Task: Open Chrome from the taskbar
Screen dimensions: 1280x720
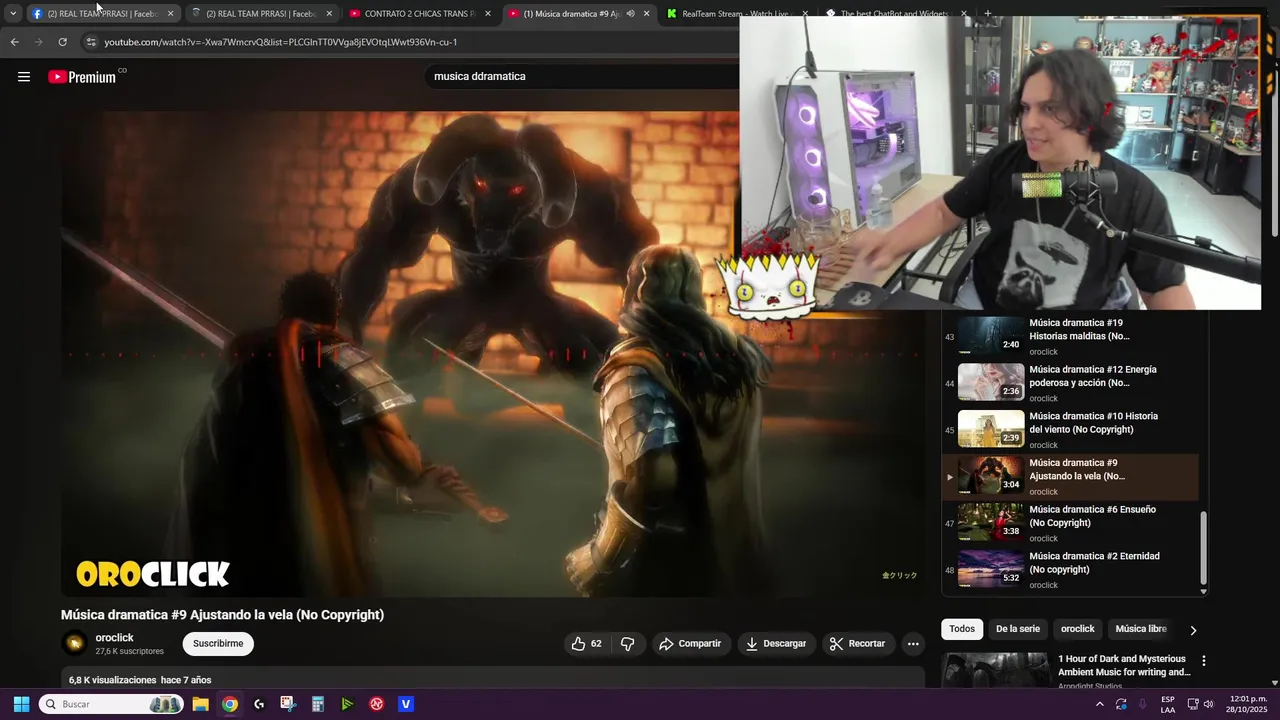Action: click(x=230, y=704)
